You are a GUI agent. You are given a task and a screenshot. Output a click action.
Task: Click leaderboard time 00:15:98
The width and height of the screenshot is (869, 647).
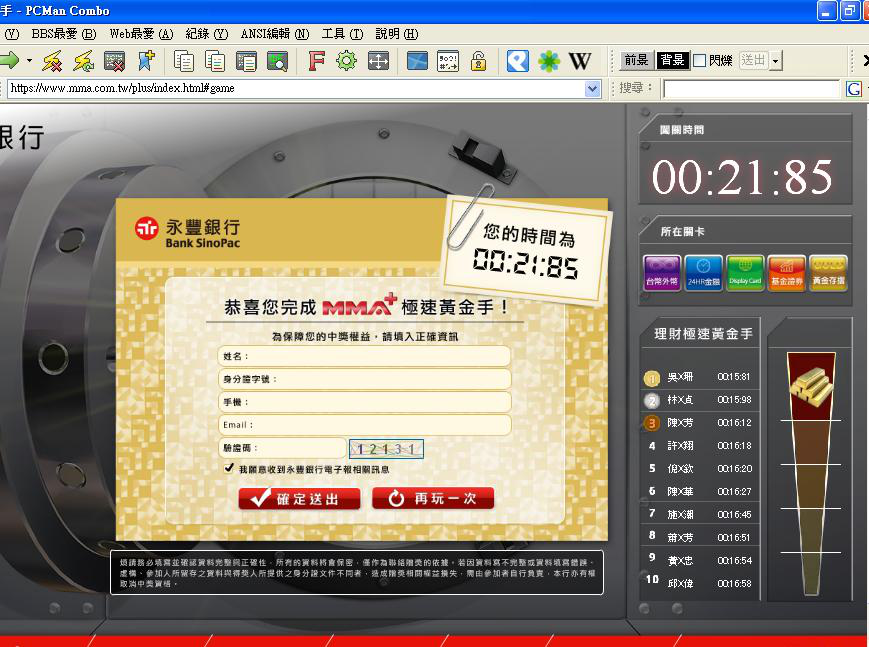(734, 399)
